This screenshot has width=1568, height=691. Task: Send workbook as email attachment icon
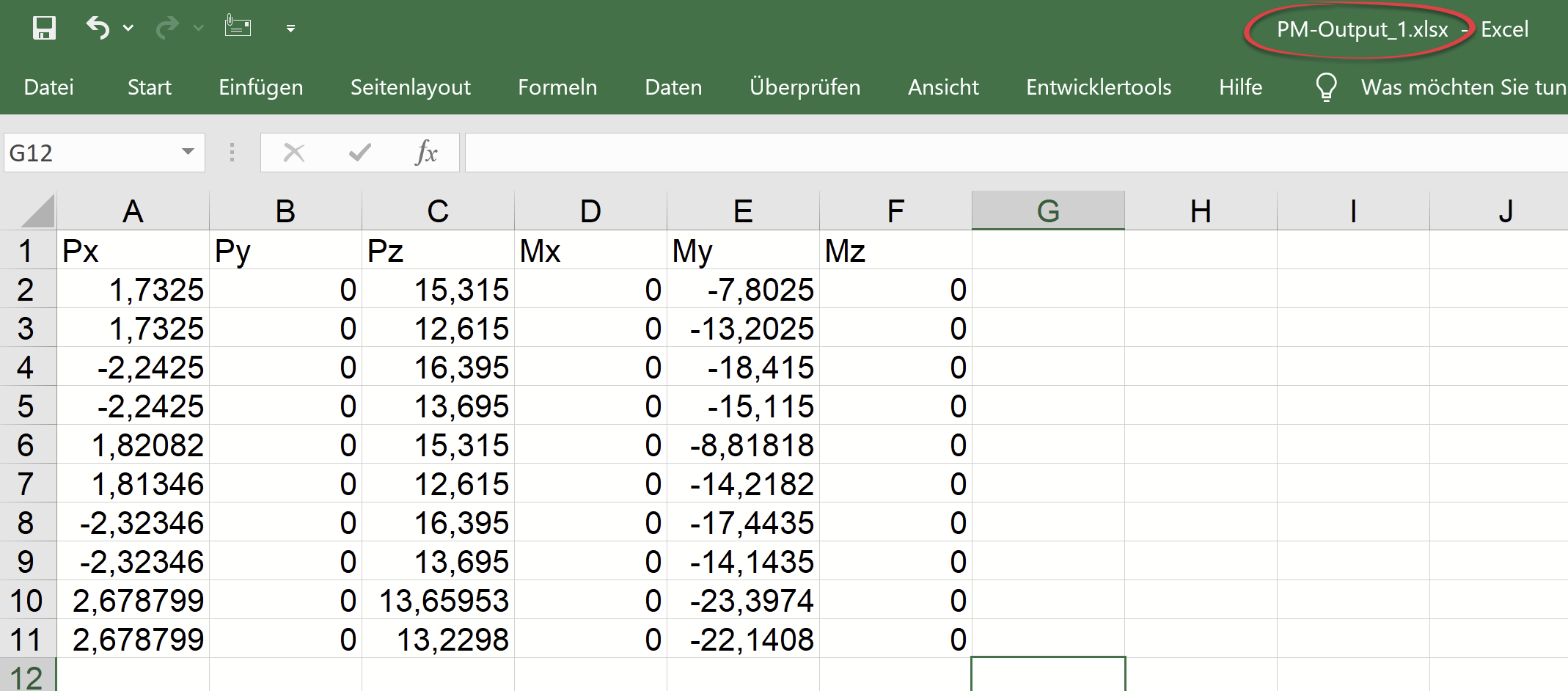238,26
